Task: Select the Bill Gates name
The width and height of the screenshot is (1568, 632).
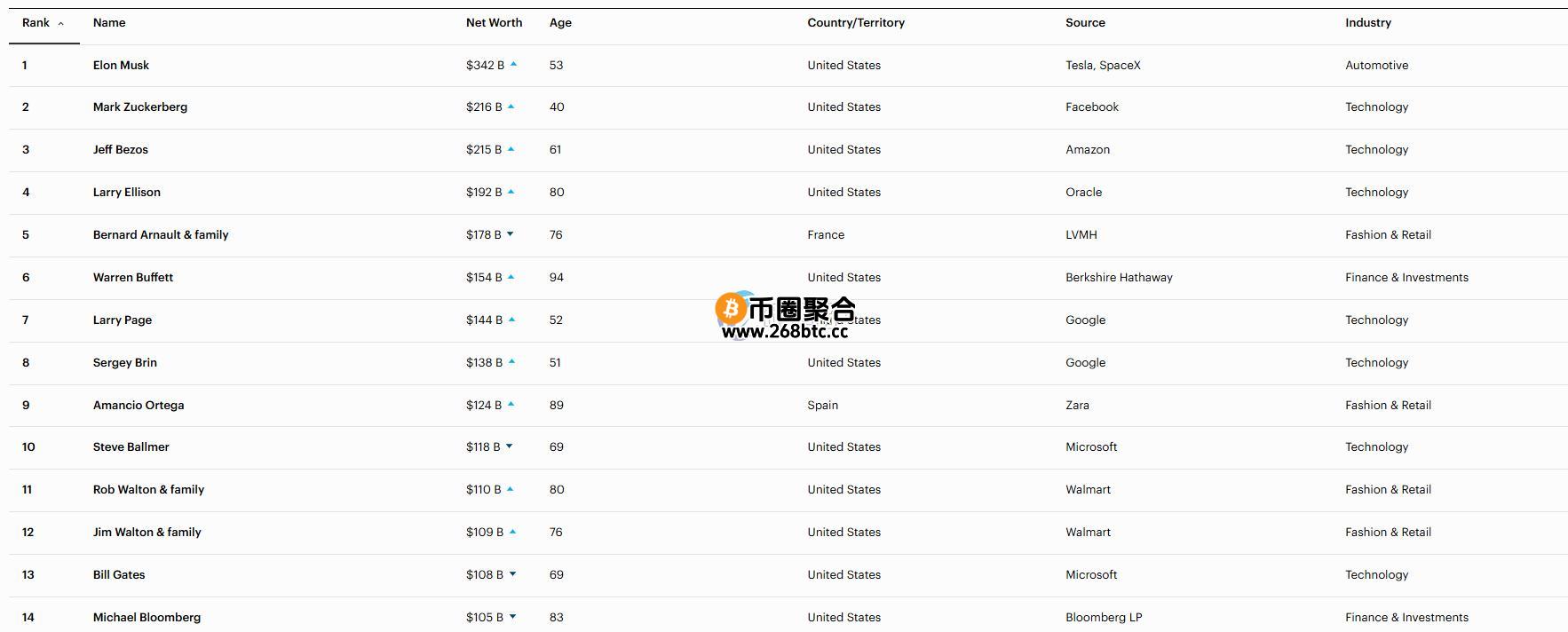Action: 119,575
